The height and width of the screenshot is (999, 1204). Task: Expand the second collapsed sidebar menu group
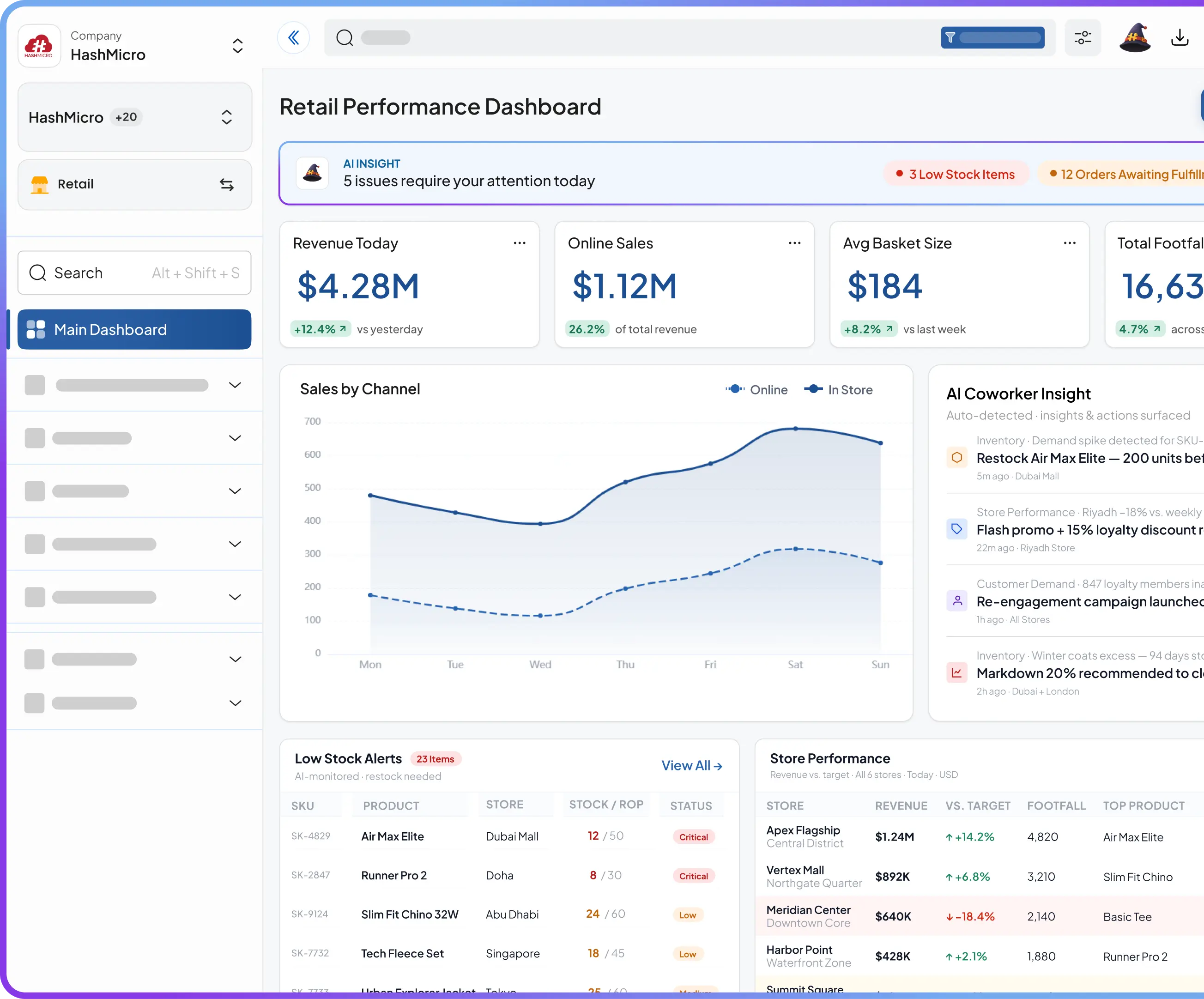click(x=235, y=438)
